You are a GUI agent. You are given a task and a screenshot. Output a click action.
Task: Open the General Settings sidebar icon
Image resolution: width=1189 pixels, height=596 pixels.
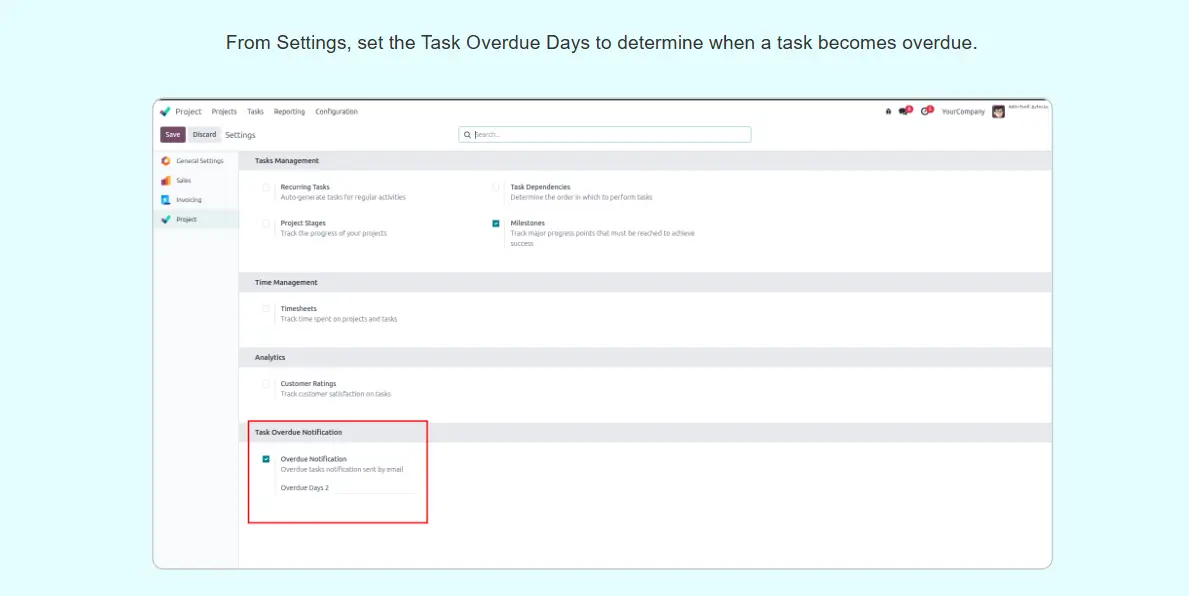[x=166, y=161]
